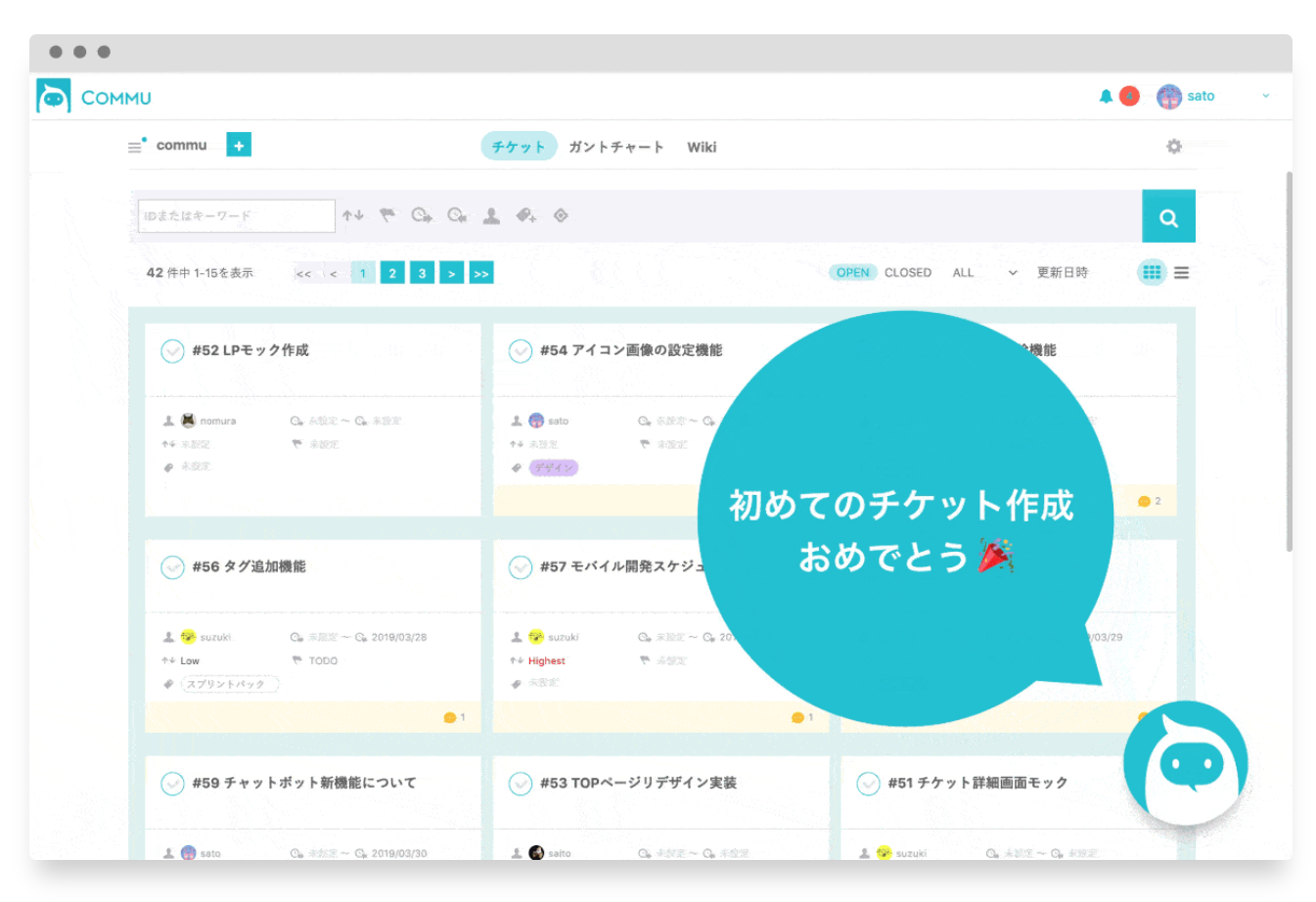The width and height of the screenshot is (1316, 902).
Task: Switch to grid card view
Action: (x=1152, y=273)
